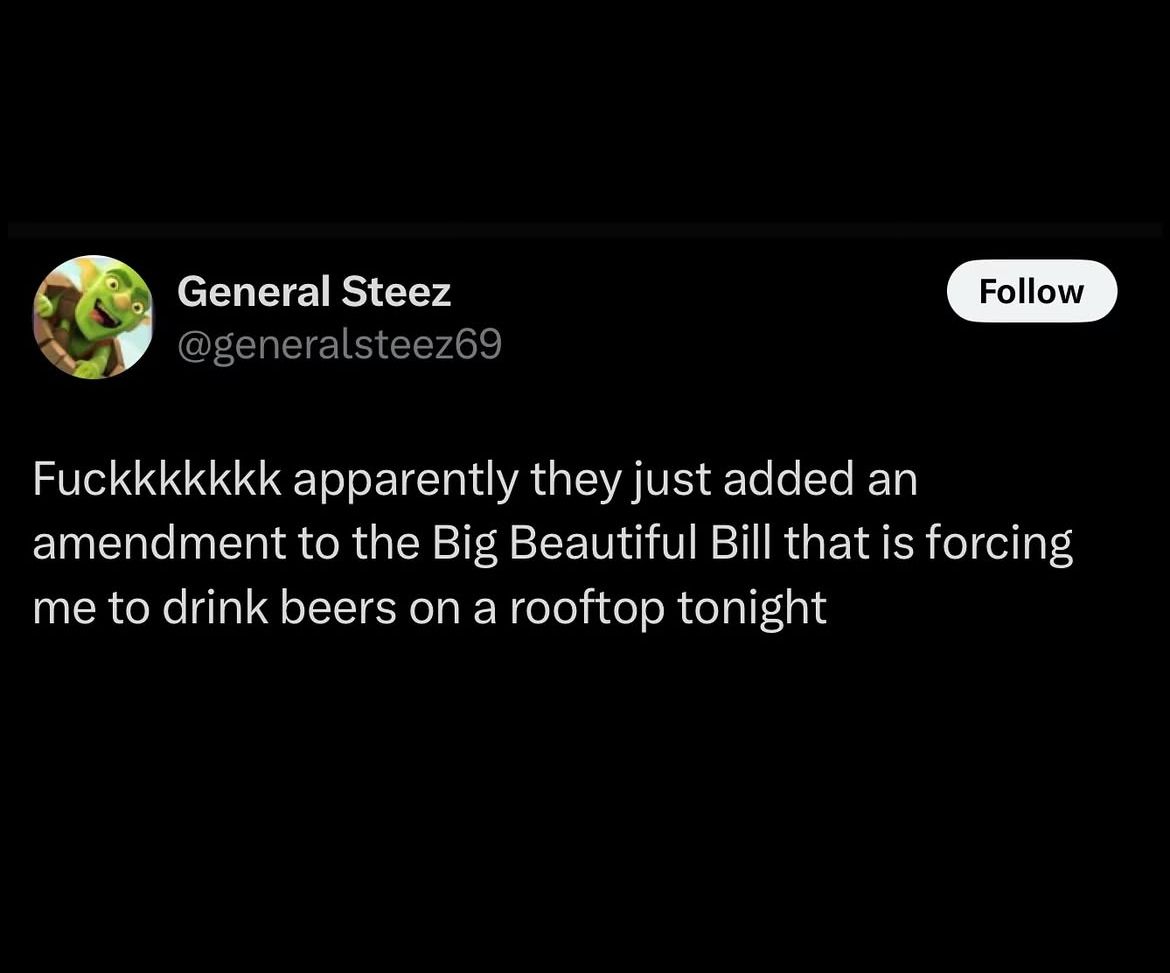
Task: Click the word "drink" in the last line
Action: (215, 608)
